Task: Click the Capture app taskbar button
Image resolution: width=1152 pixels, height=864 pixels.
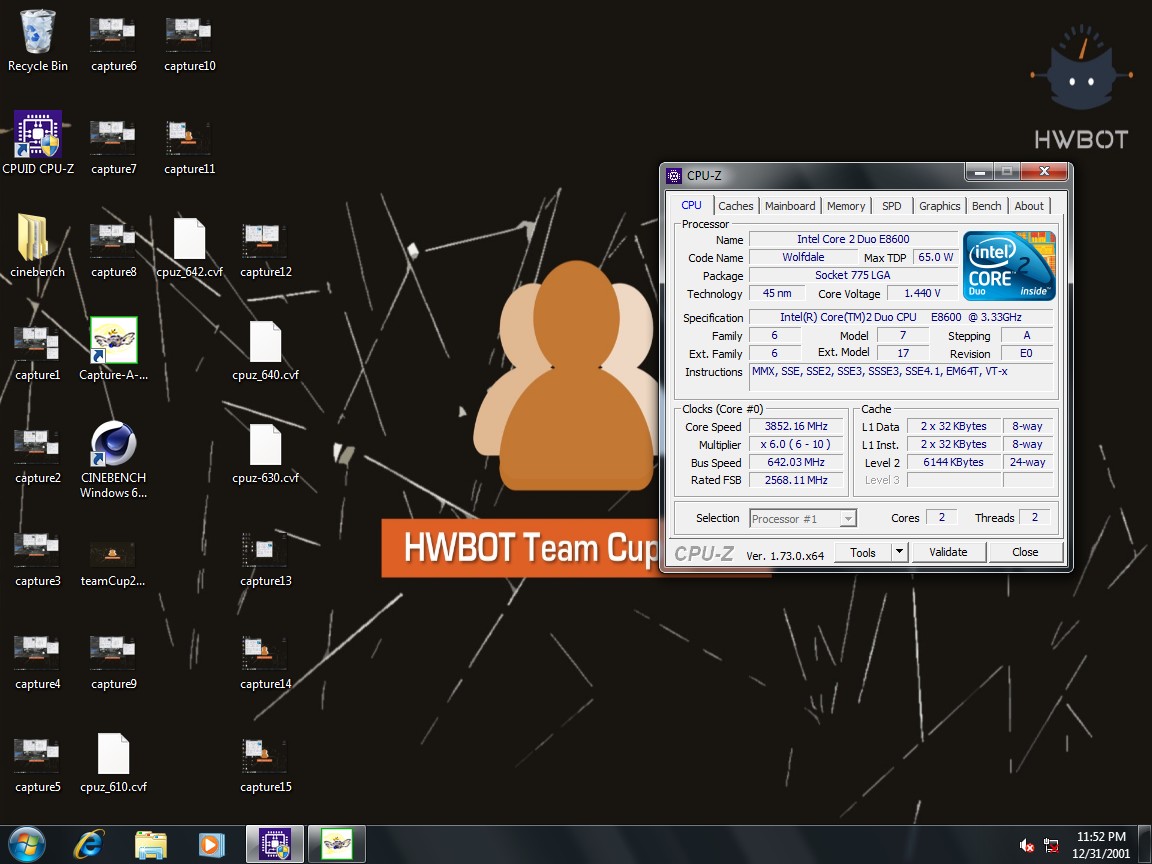Action: coord(336,845)
